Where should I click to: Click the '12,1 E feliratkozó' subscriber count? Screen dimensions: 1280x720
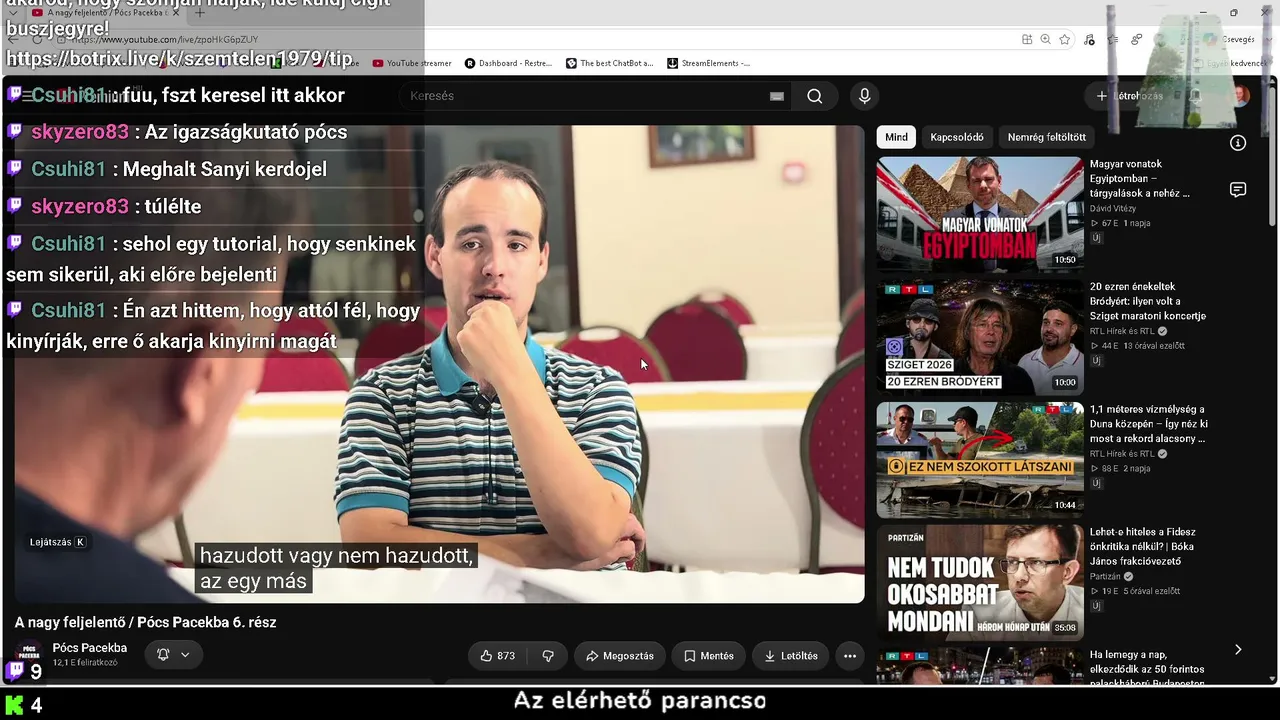point(85,663)
